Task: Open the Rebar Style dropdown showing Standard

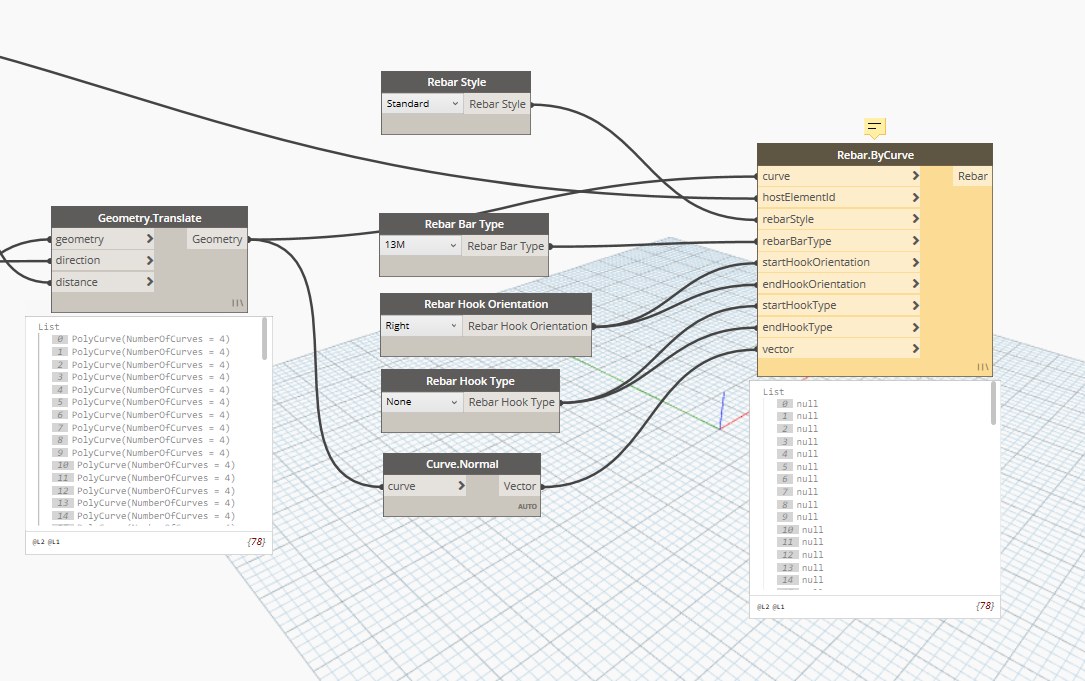Action: coord(422,104)
